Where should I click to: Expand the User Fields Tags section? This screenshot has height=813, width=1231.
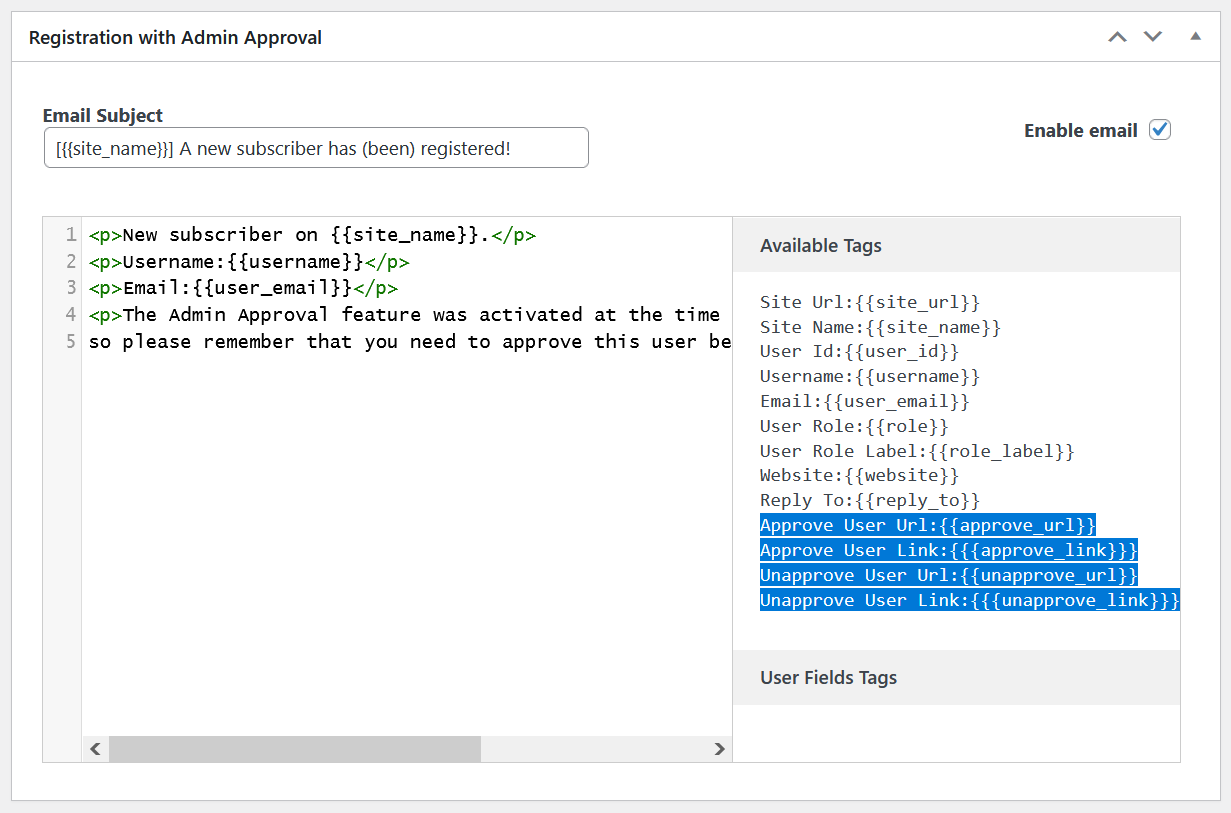point(828,678)
